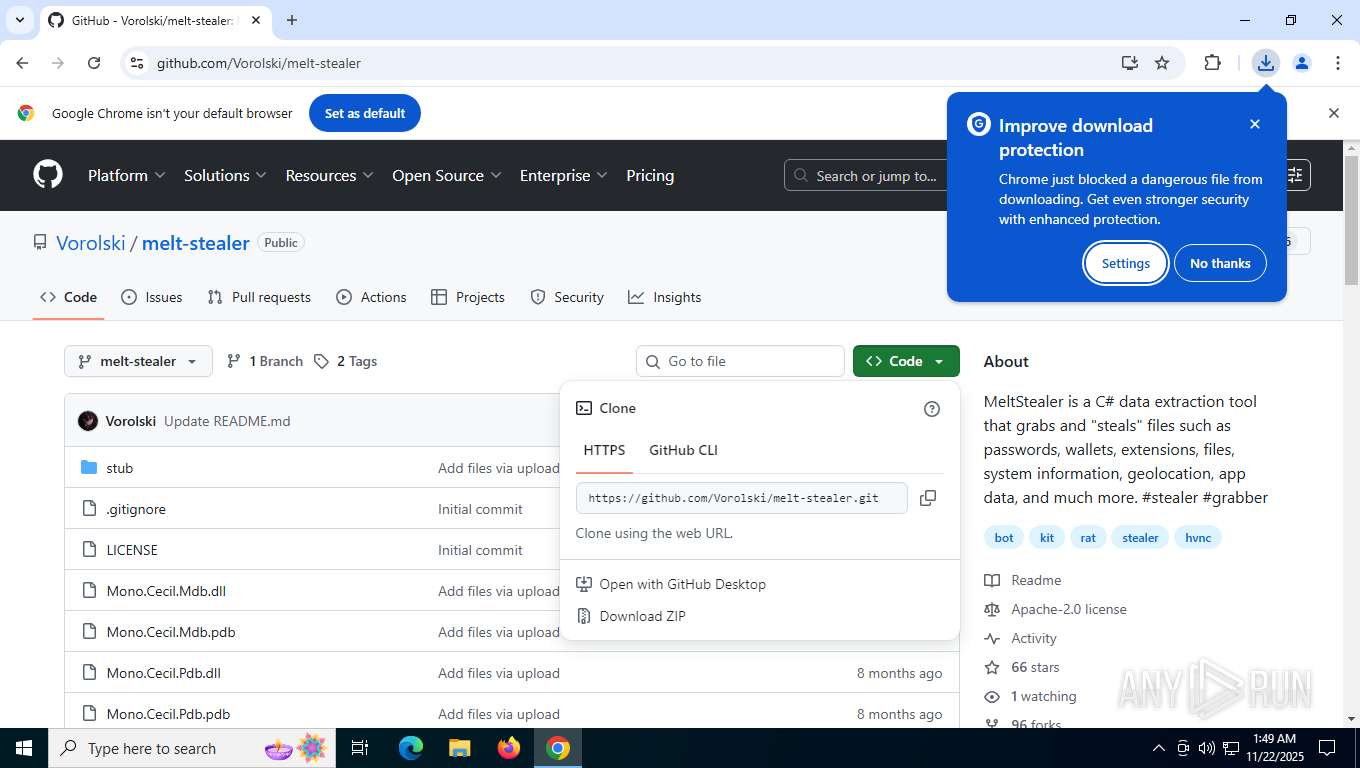
Task: Open Task View on taskbar
Action: pyautogui.click(x=360, y=748)
